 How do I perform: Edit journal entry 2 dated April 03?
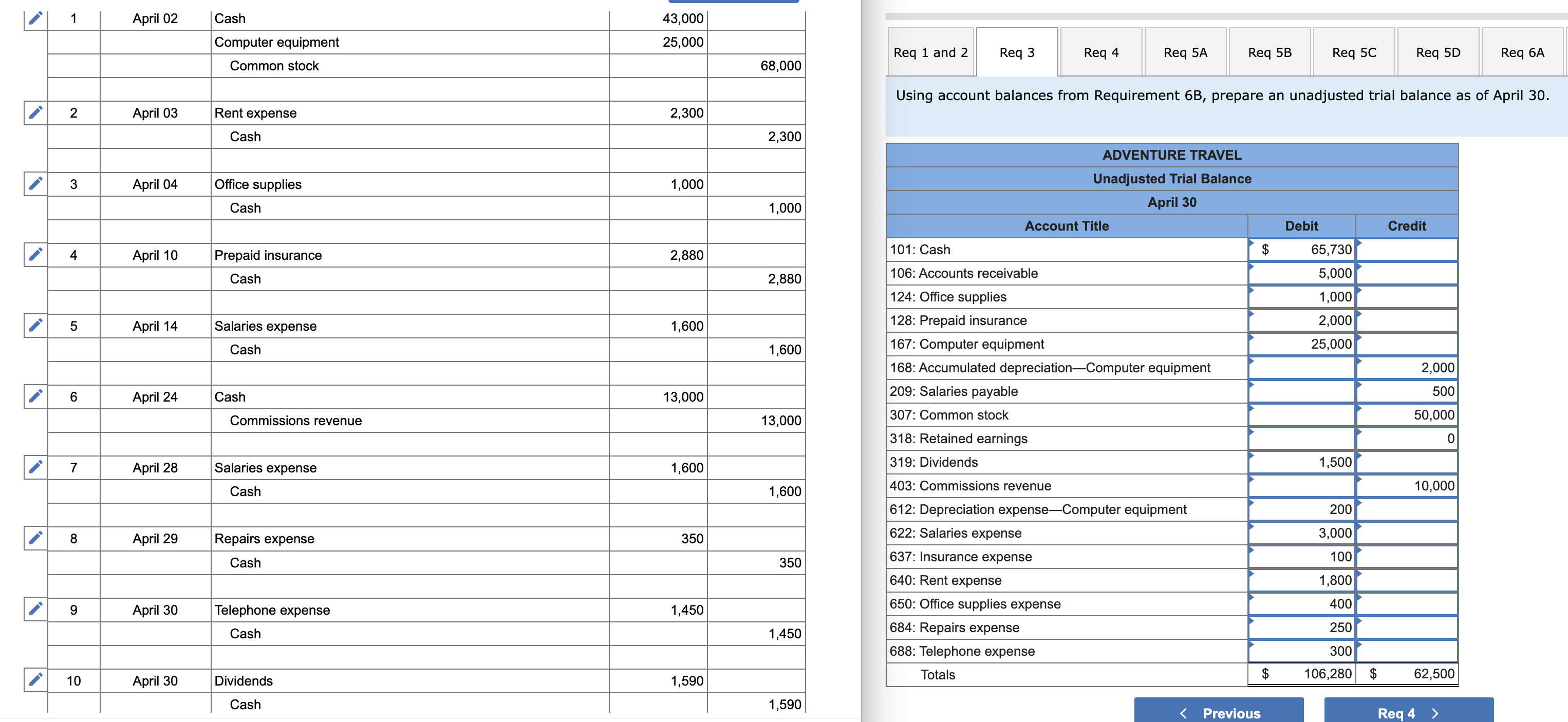tap(36, 112)
